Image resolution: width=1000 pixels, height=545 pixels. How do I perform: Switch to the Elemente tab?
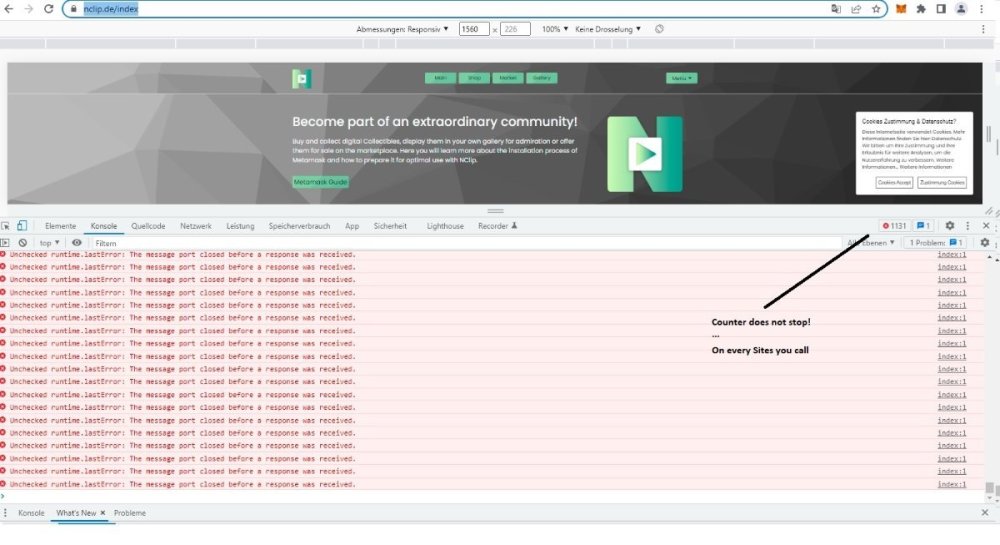[61, 226]
